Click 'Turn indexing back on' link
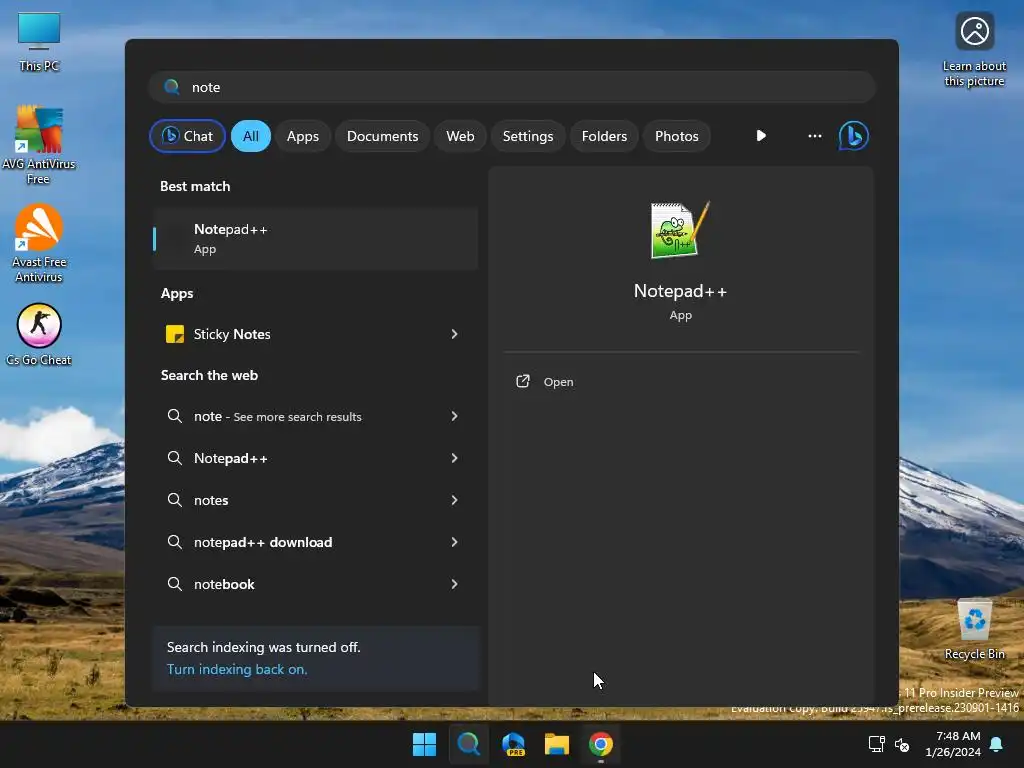Image resolution: width=1024 pixels, height=768 pixels. [237, 669]
